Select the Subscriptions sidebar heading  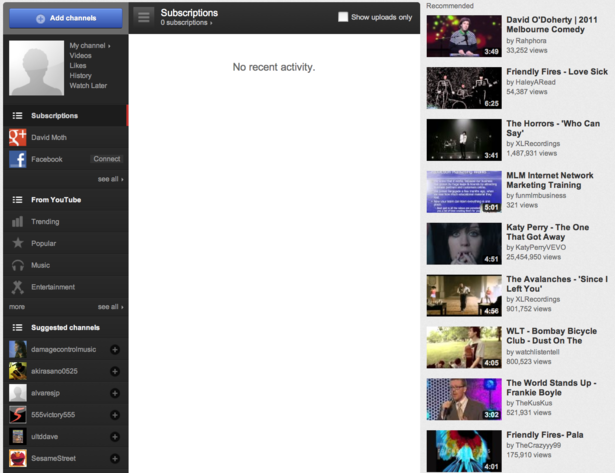point(55,116)
